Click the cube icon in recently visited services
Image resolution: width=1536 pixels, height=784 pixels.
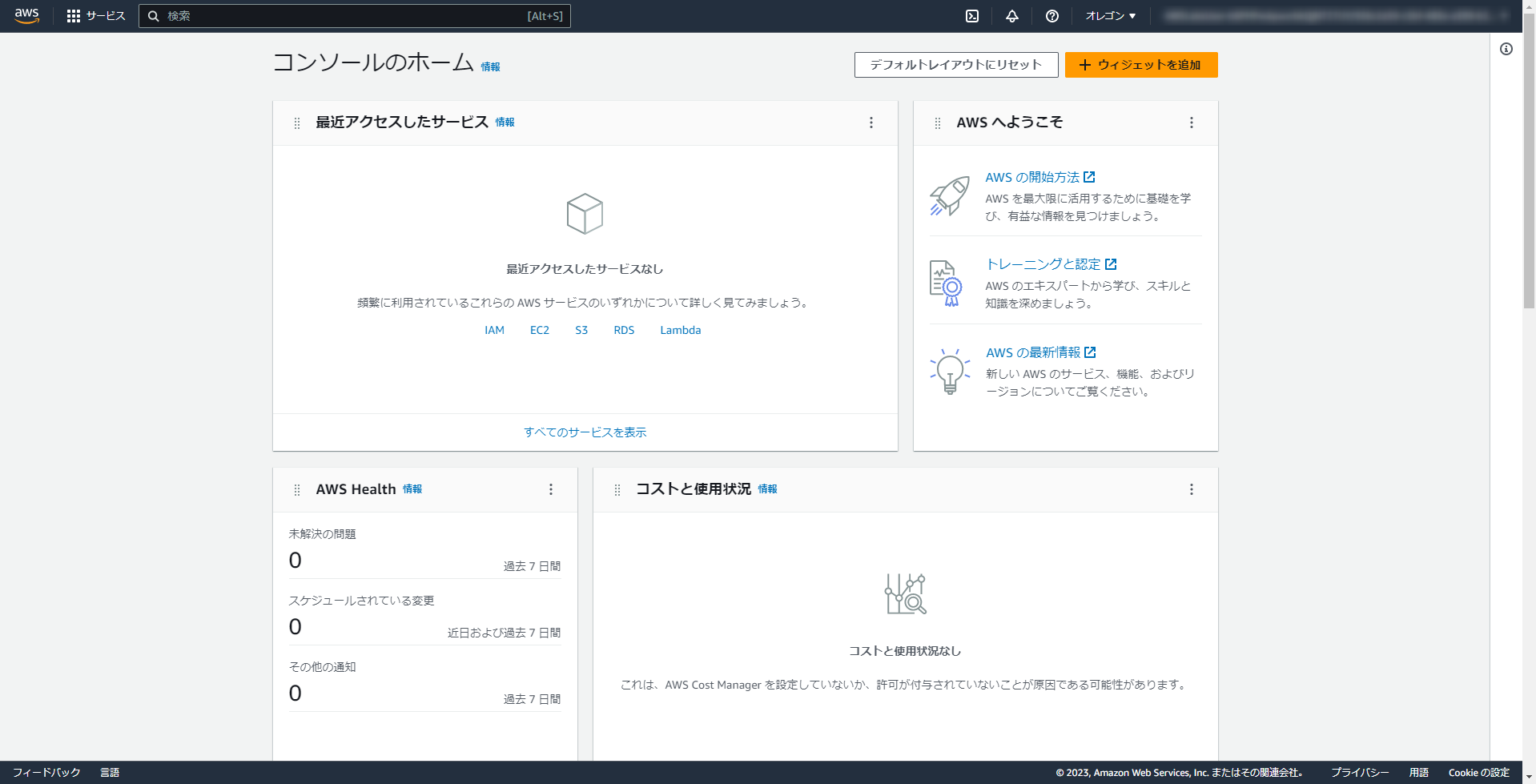point(585,213)
